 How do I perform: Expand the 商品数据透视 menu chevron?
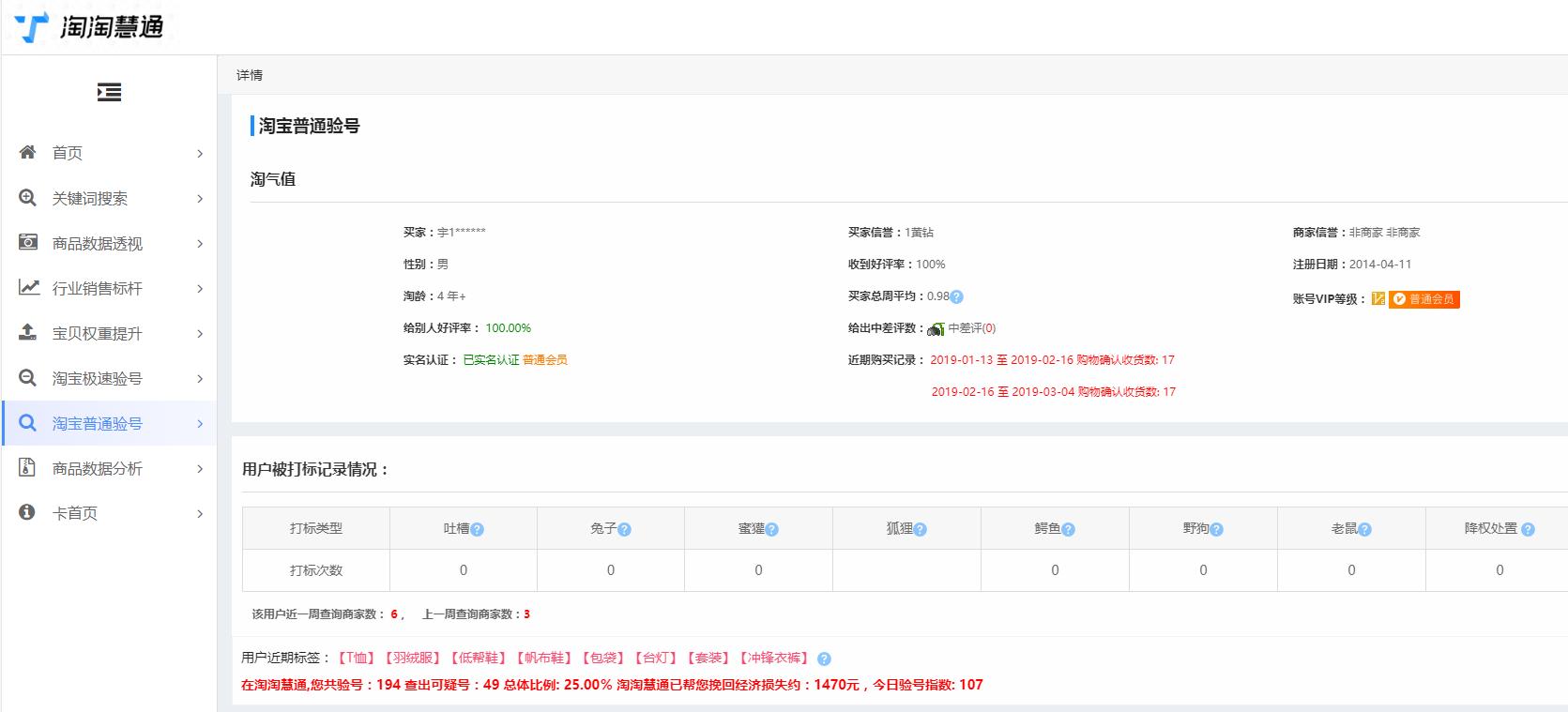click(200, 243)
